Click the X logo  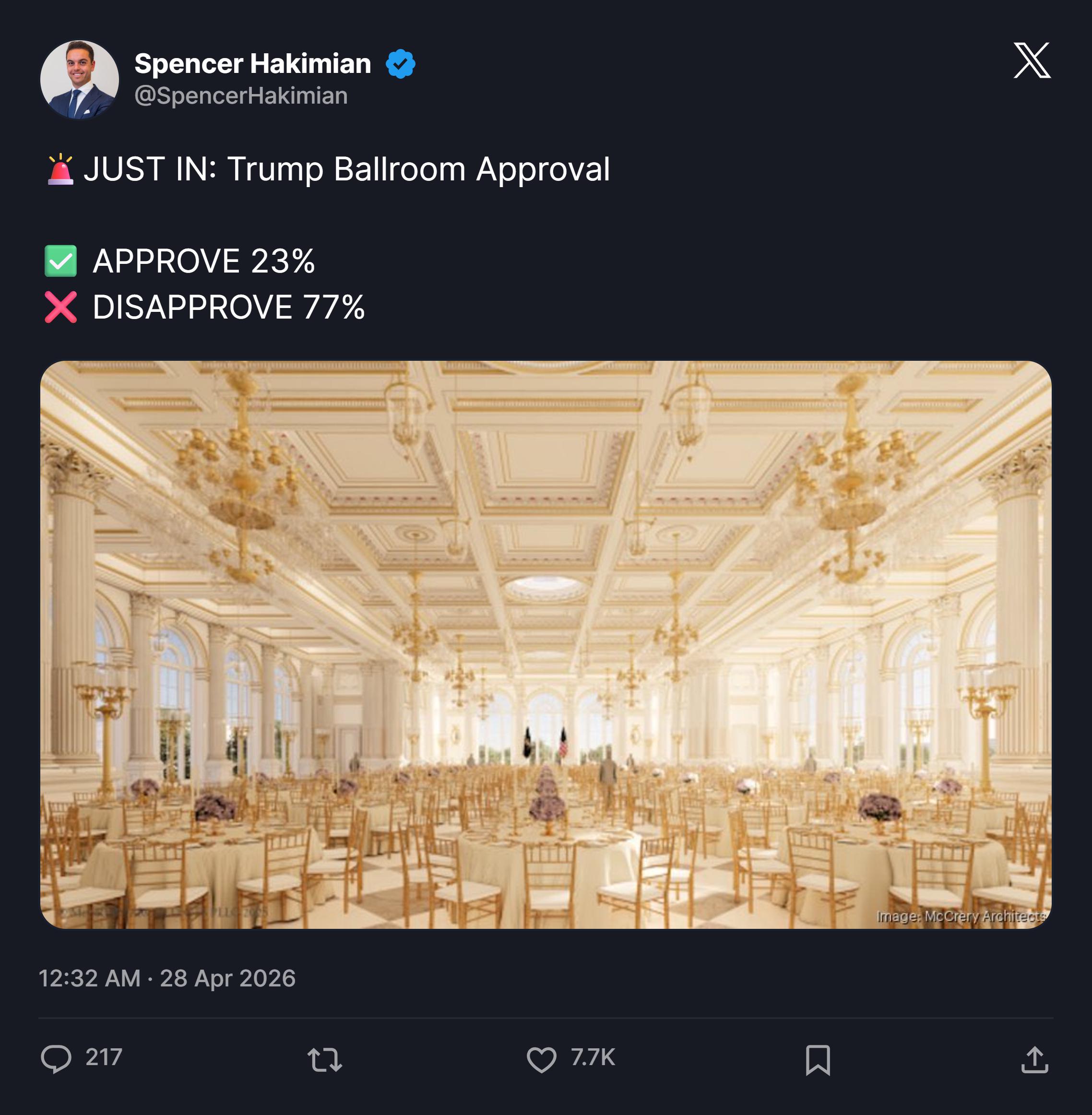coord(1032,60)
